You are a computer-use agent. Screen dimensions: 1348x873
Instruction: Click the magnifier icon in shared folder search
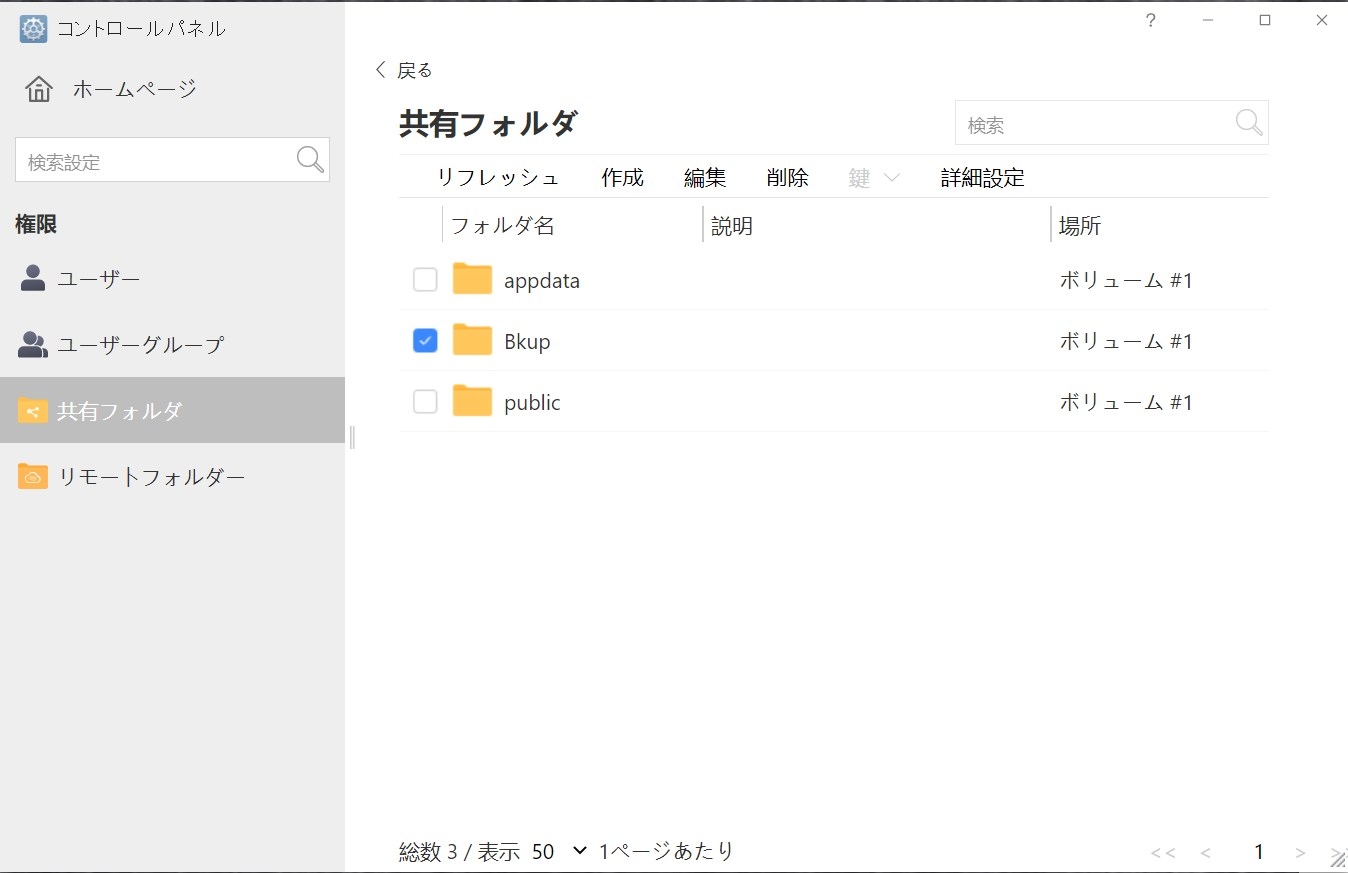pyautogui.click(x=1248, y=123)
